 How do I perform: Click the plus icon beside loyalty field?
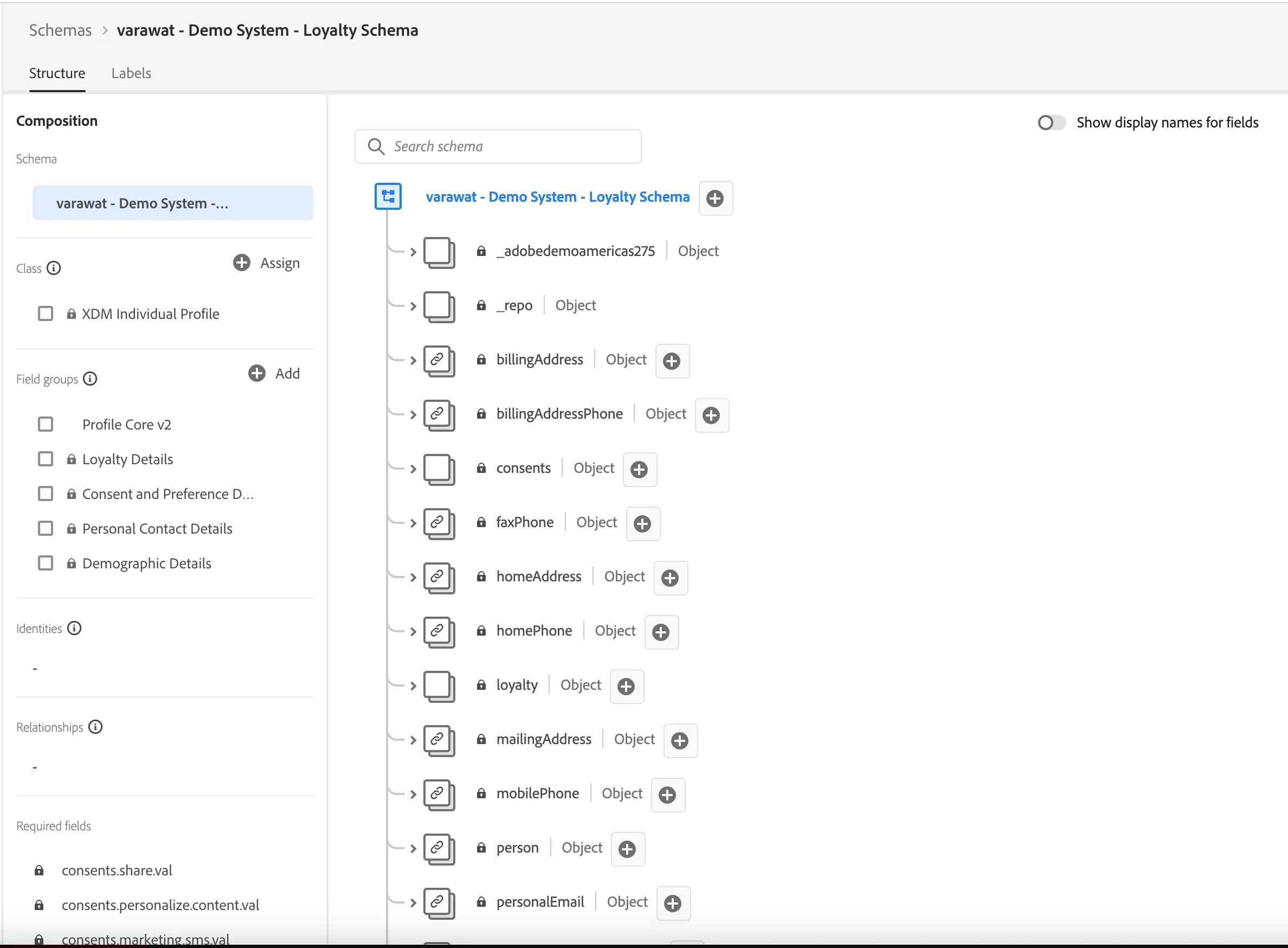tap(626, 687)
